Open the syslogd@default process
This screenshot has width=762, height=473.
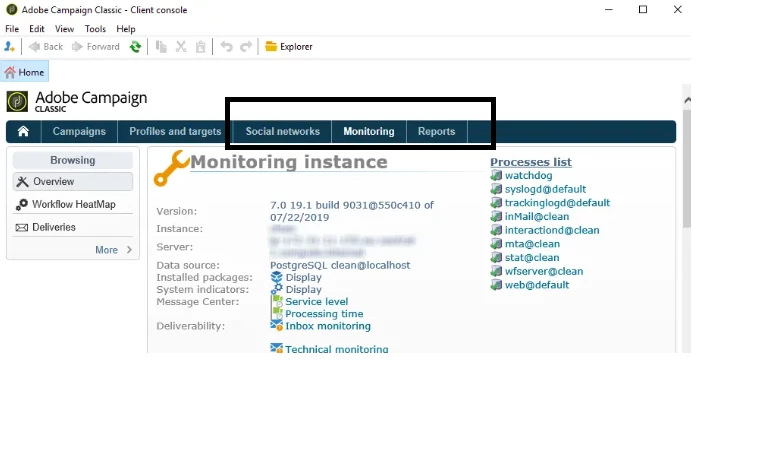545,189
